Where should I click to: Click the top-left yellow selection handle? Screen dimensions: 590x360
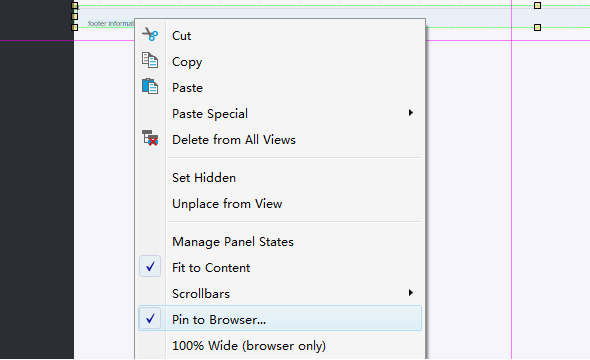[x=75, y=6]
